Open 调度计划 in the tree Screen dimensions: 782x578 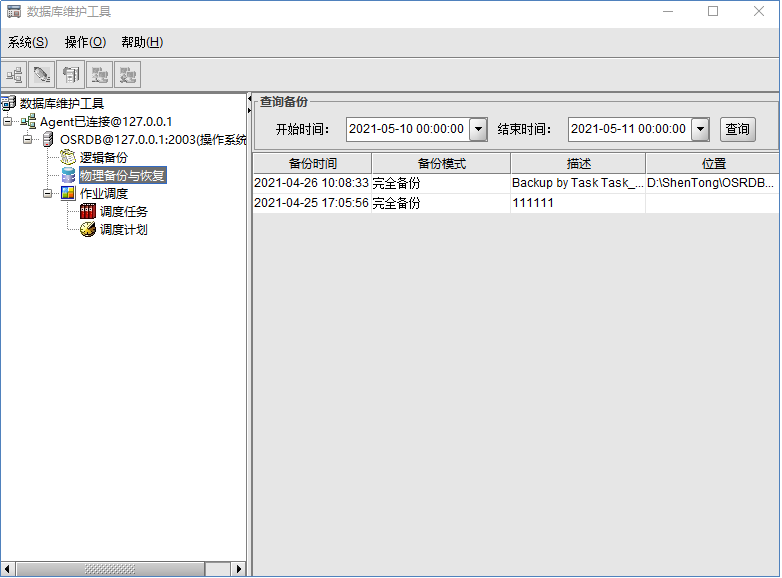124,229
